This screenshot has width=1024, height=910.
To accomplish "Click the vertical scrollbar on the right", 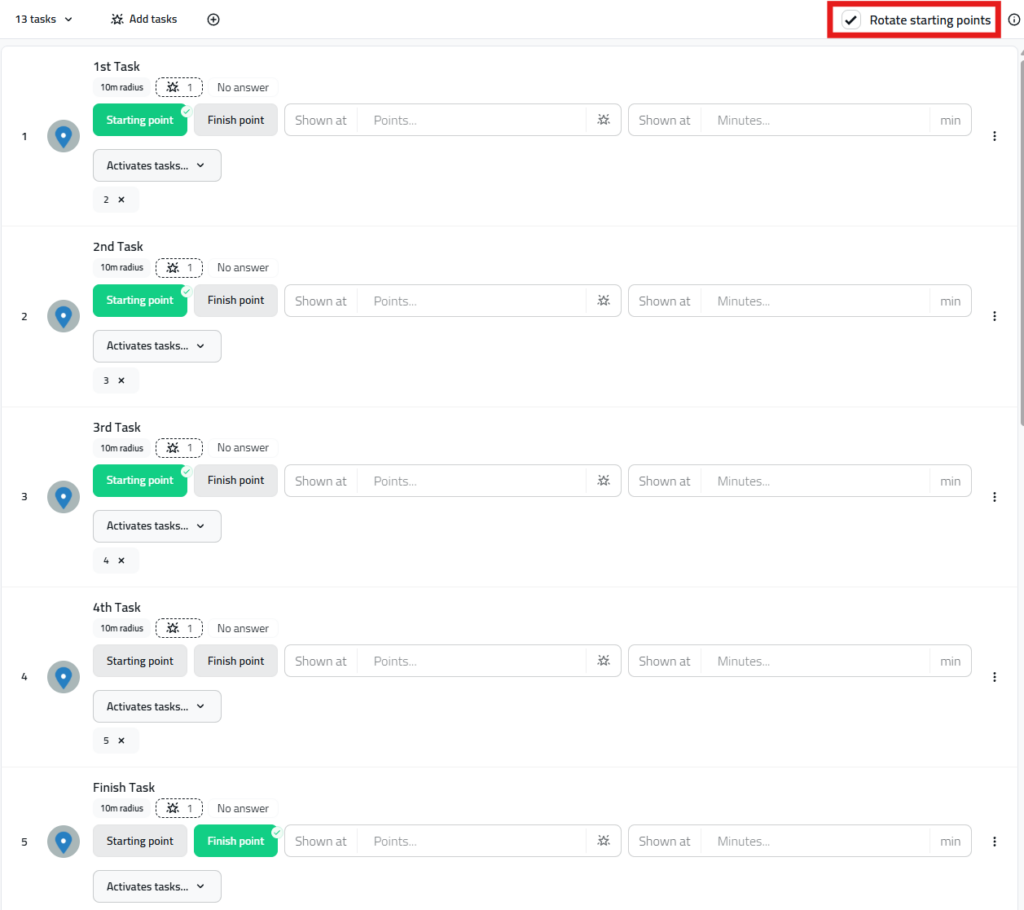I will 1019,240.
